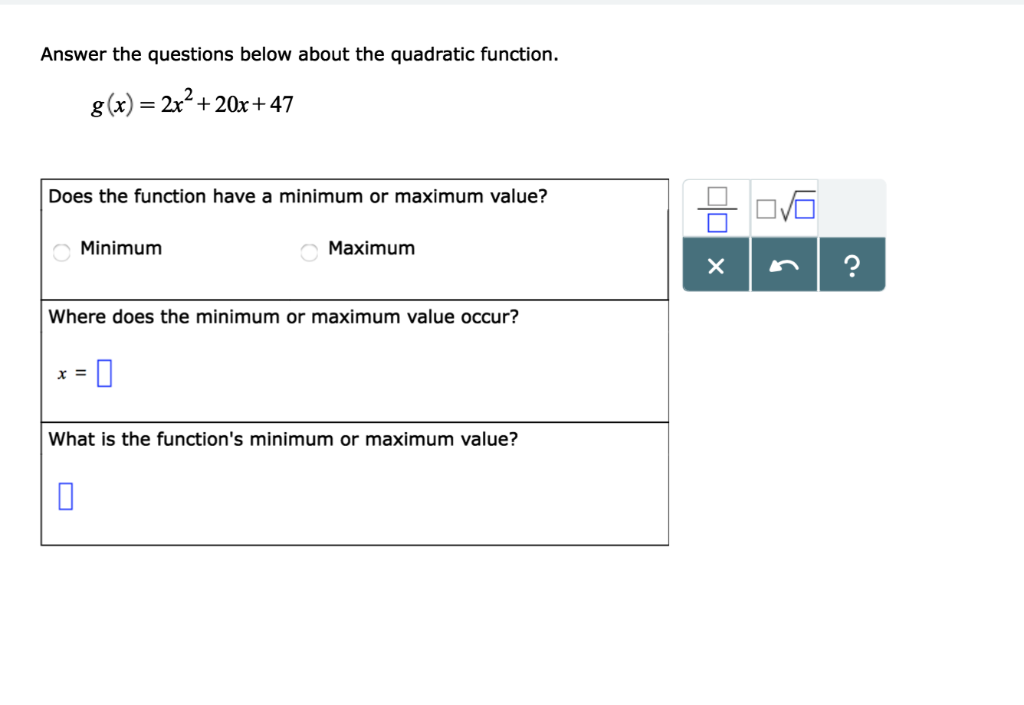Select the fraction template icon
Screen dimensions: 1024x705
tap(716, 207)
